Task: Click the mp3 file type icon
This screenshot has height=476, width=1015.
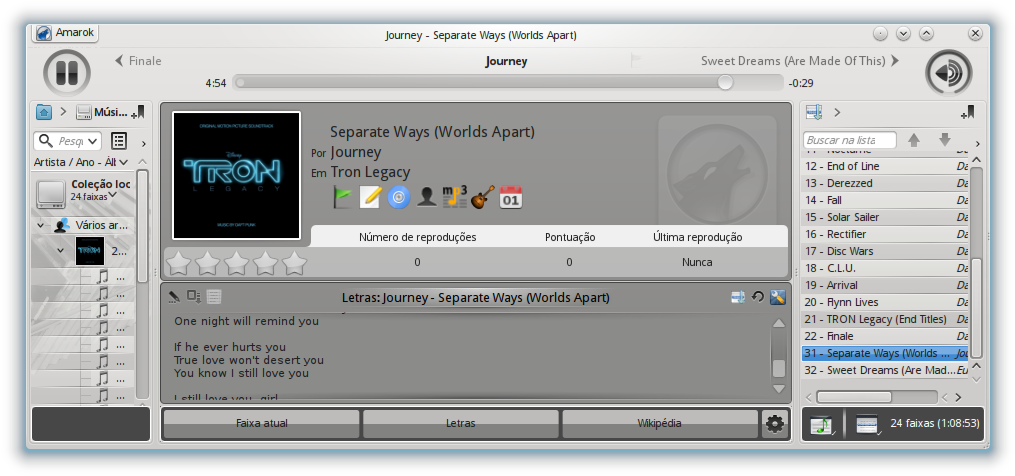Action: click(x=455, y=197)
